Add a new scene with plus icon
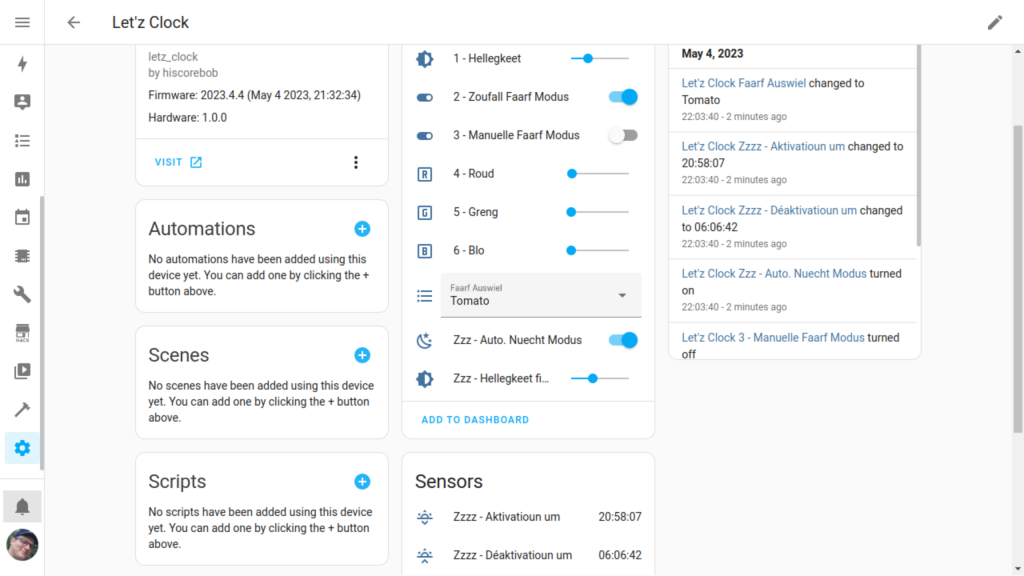The height and width of the screenshot is (576, 1024). tap(362, 355)
